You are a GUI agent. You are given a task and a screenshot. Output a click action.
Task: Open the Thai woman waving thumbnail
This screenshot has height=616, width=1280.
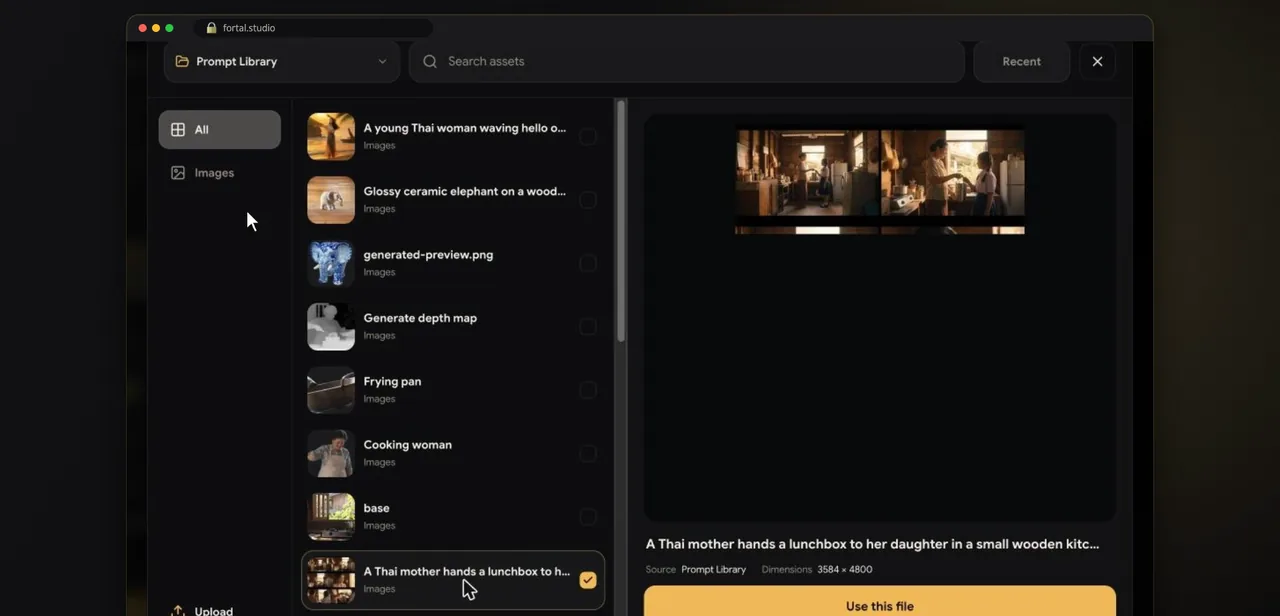click(331, 136)
